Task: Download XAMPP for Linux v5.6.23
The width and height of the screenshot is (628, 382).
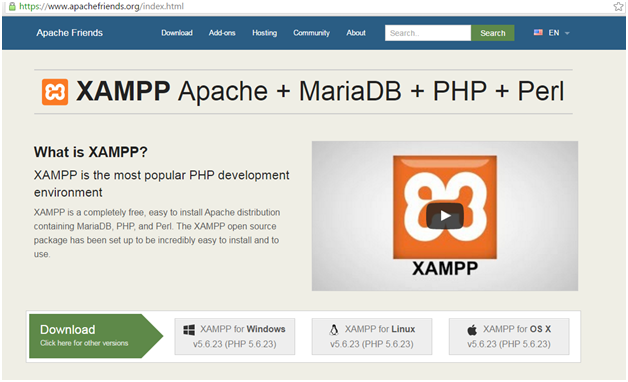Action: (372, 336)
